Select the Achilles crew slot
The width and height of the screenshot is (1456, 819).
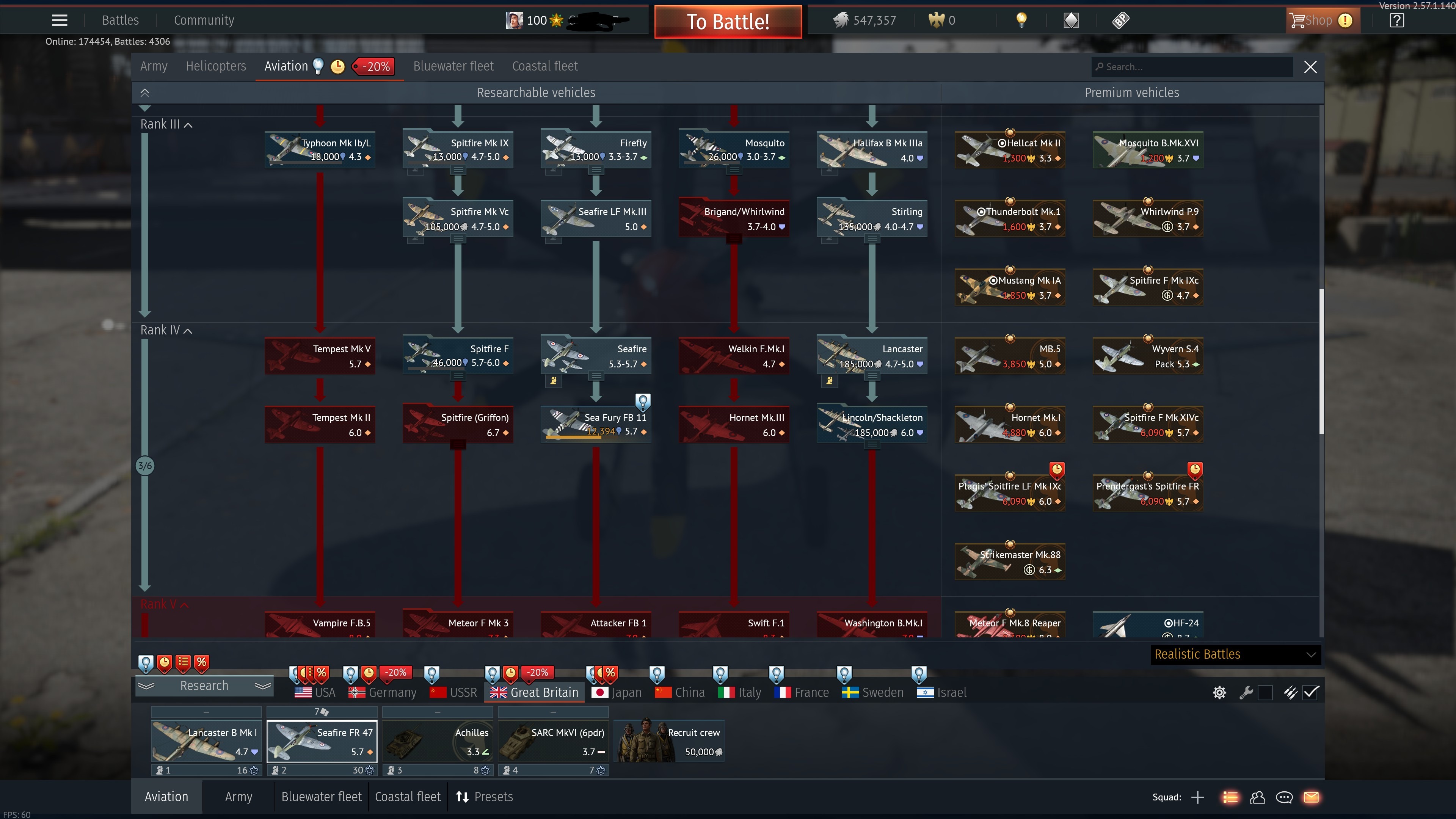point(438,742)
